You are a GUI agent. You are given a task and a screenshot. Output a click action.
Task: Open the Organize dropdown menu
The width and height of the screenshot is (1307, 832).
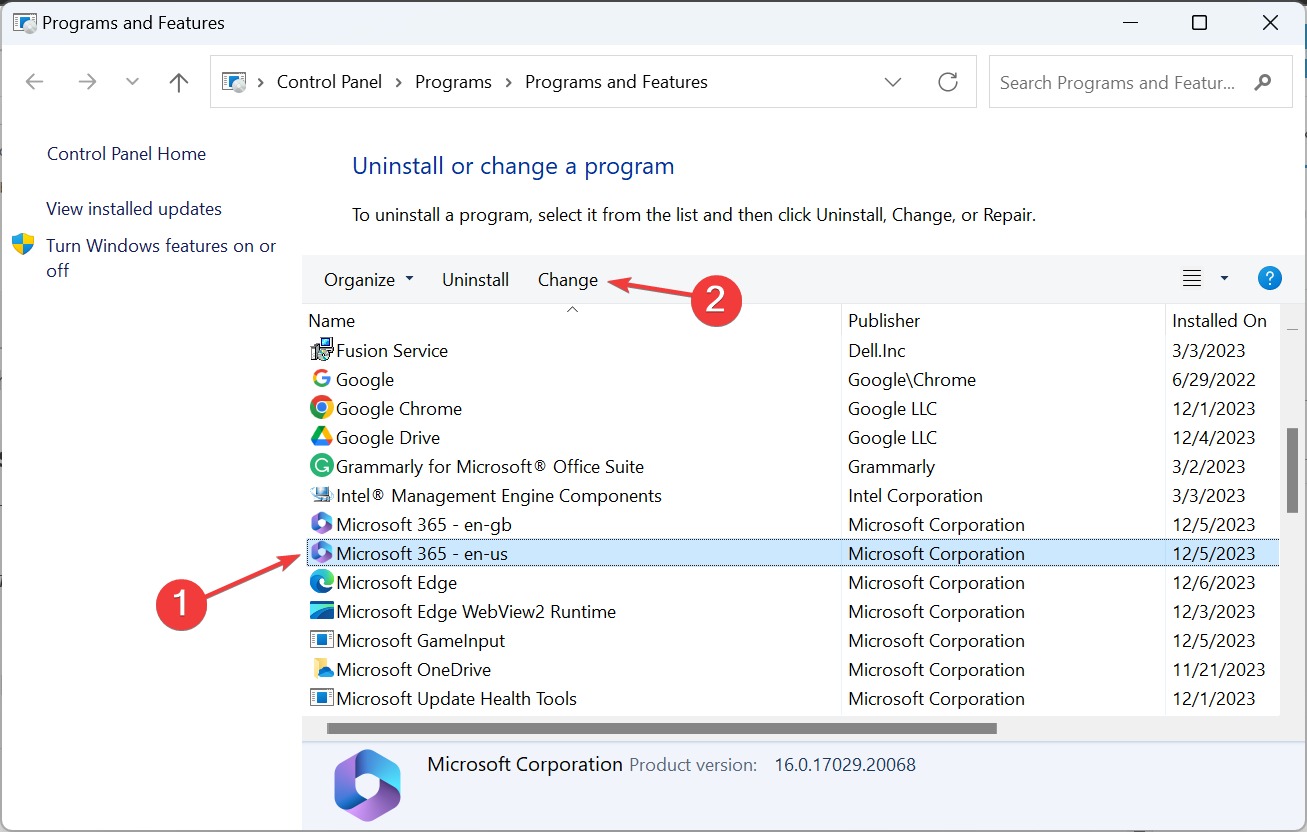(368, 280)
